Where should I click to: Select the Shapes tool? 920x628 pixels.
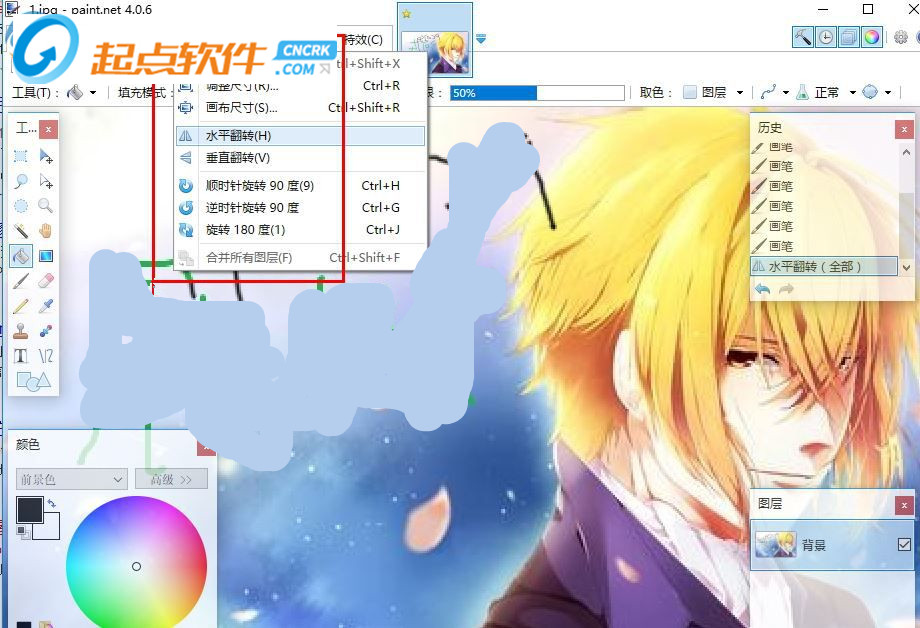pyautogui.click(x=33, y=381)
